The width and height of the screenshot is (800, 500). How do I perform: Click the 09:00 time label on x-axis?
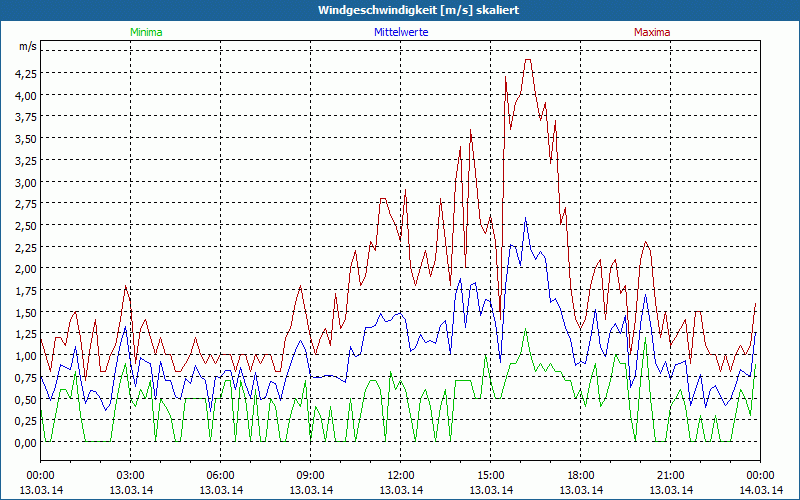click(311, 476)
